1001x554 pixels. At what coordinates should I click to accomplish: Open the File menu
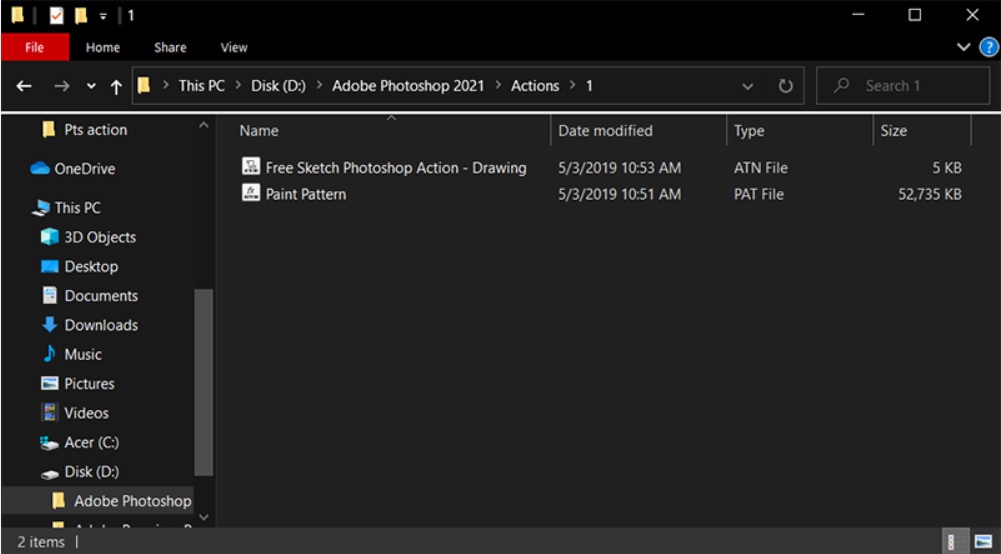[x=34, y=47]
